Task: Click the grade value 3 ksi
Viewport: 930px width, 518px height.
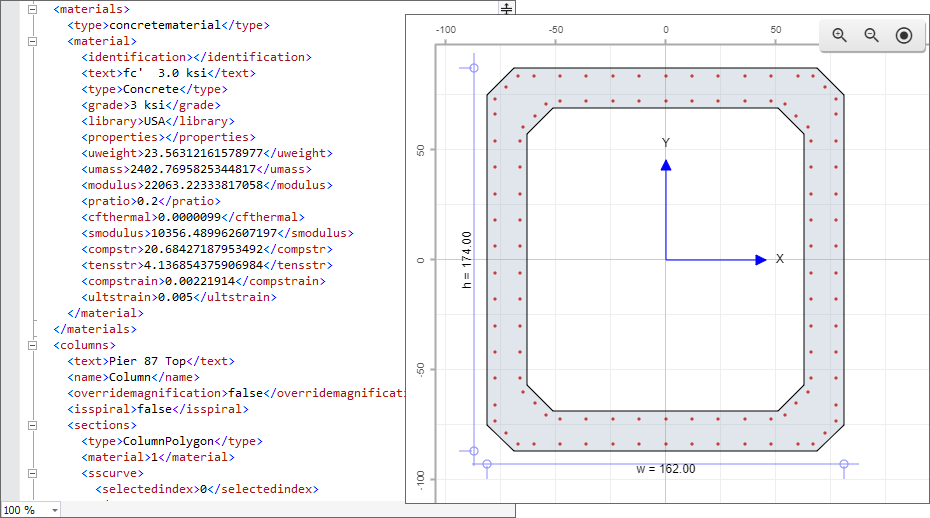Action: coord(148,106)
